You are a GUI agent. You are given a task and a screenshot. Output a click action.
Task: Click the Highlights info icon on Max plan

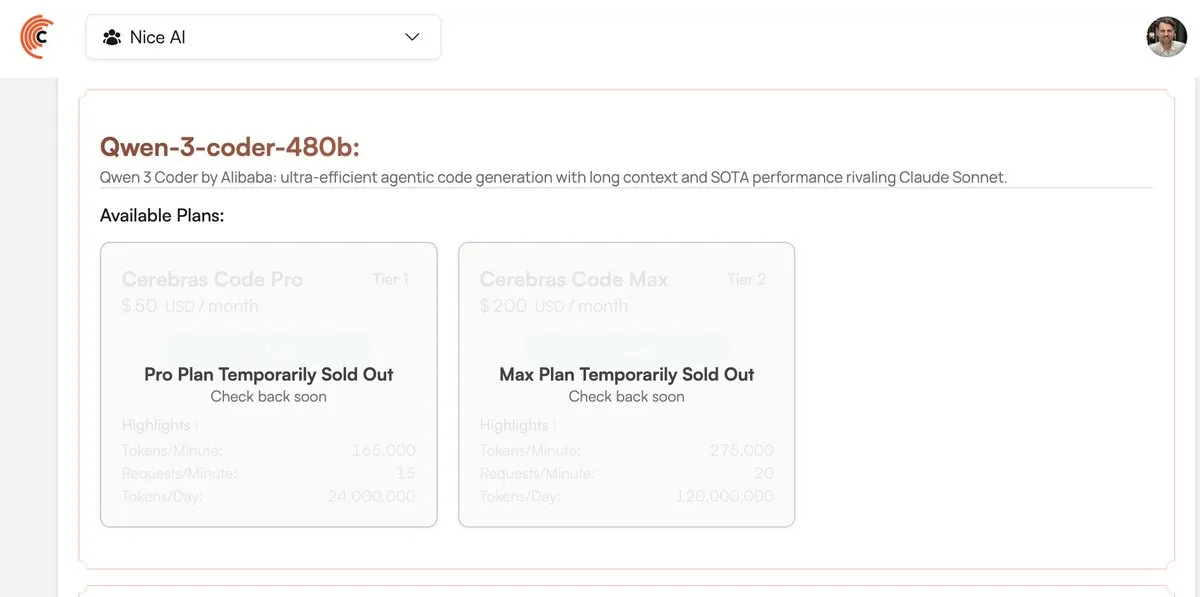click(x=554, y=426)
